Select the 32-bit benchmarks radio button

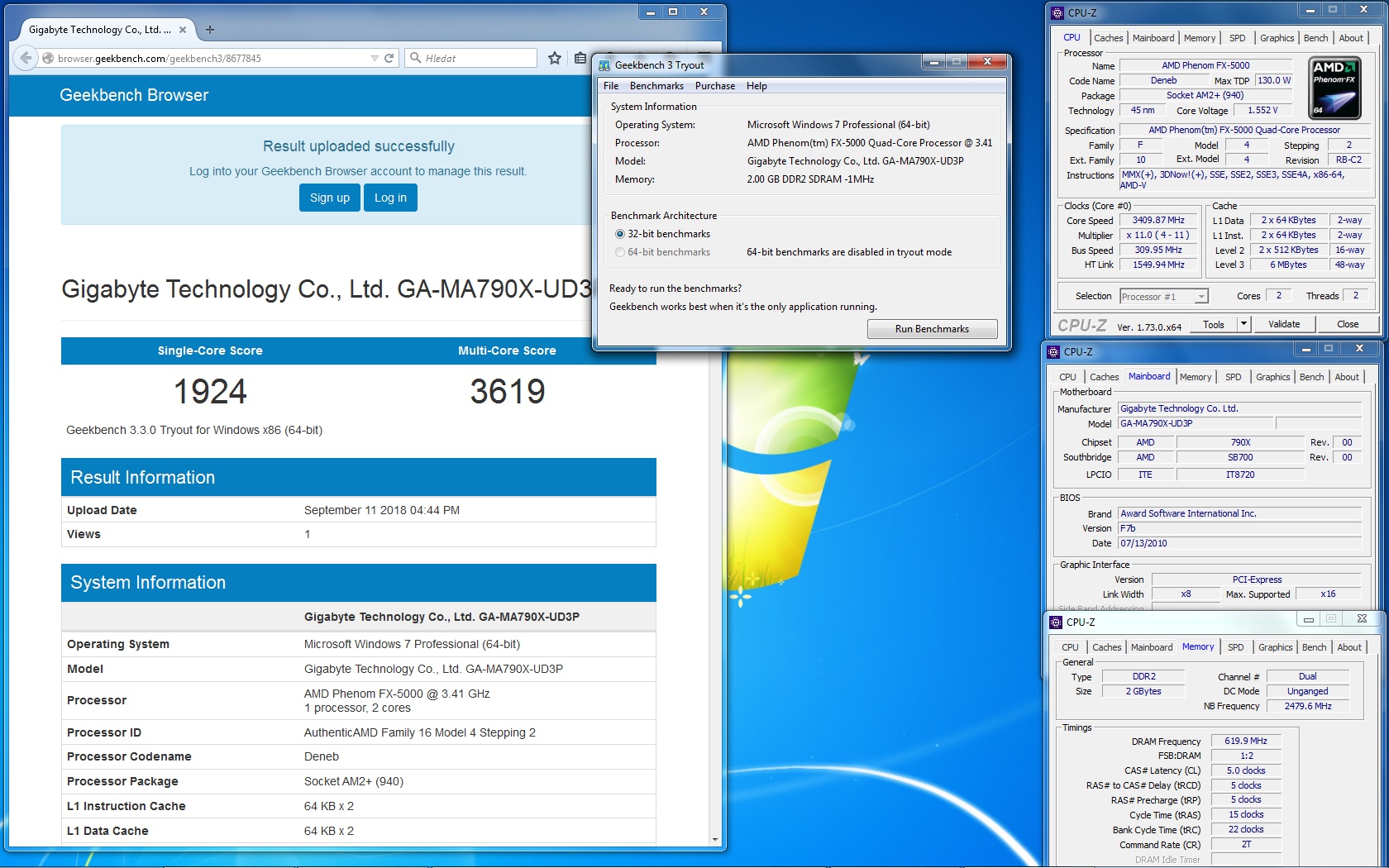tap(620, 234)
